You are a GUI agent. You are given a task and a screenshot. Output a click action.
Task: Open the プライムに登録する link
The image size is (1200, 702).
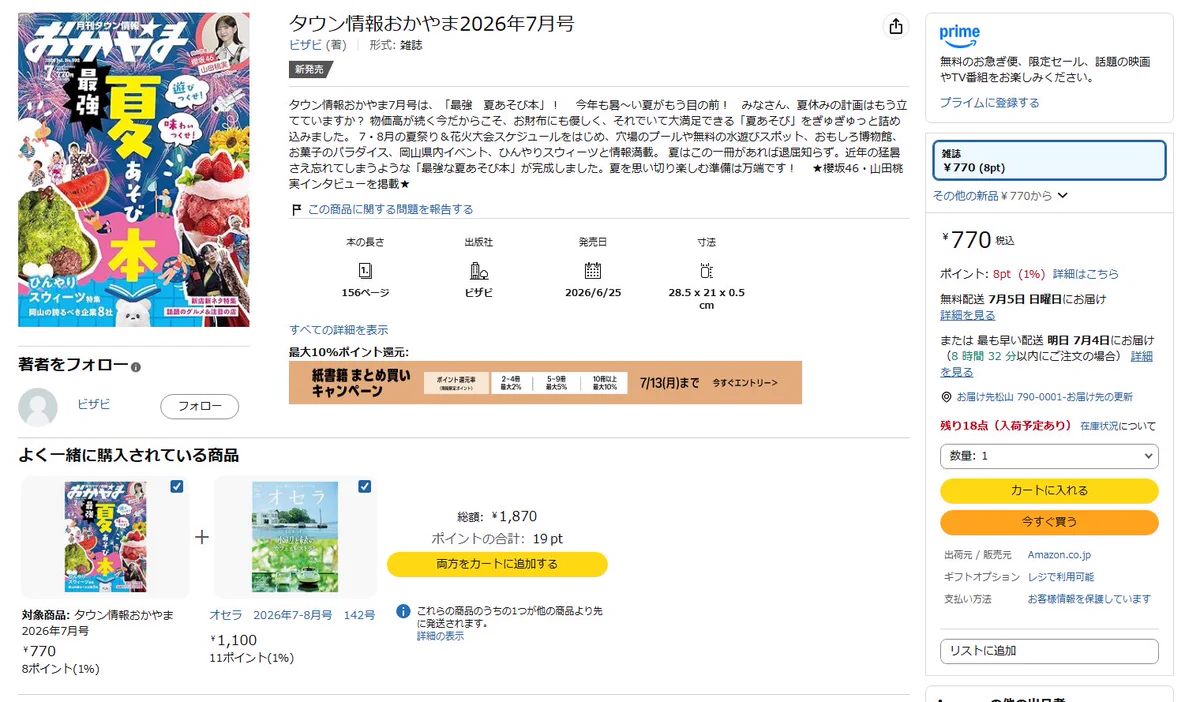coord(989,103)
